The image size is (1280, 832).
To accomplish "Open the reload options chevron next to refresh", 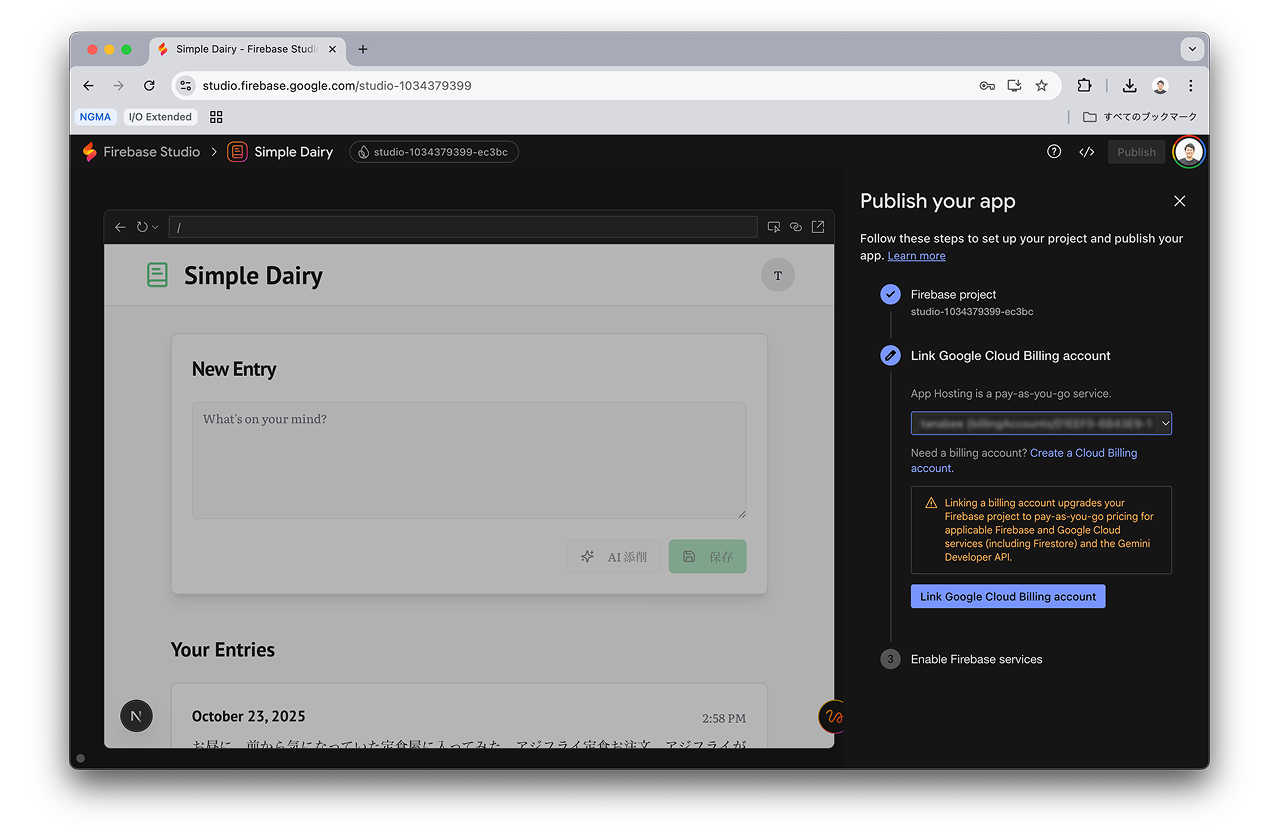I will coord(153,226).
